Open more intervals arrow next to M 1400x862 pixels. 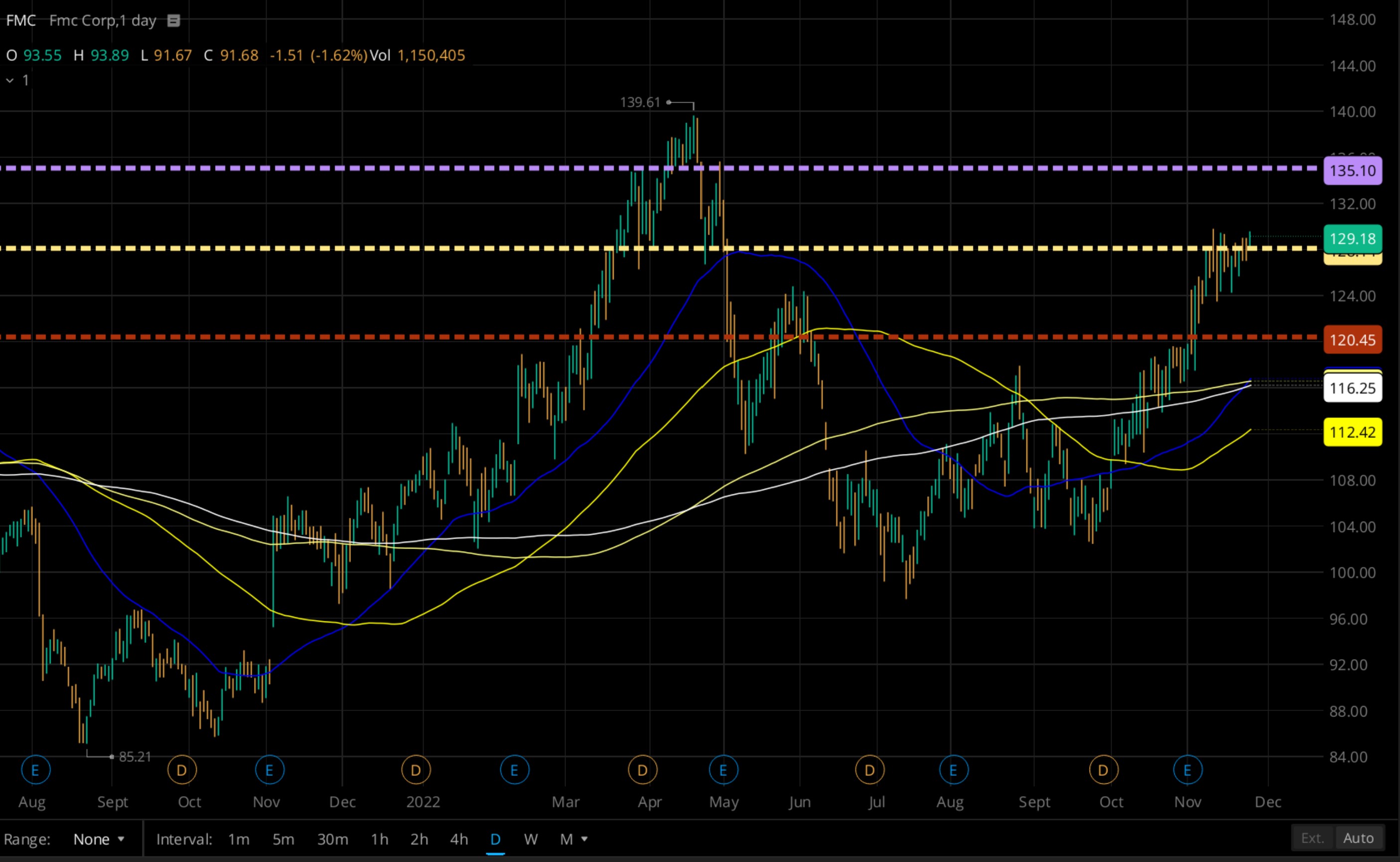pyautogui.click(x=584, y=839)
